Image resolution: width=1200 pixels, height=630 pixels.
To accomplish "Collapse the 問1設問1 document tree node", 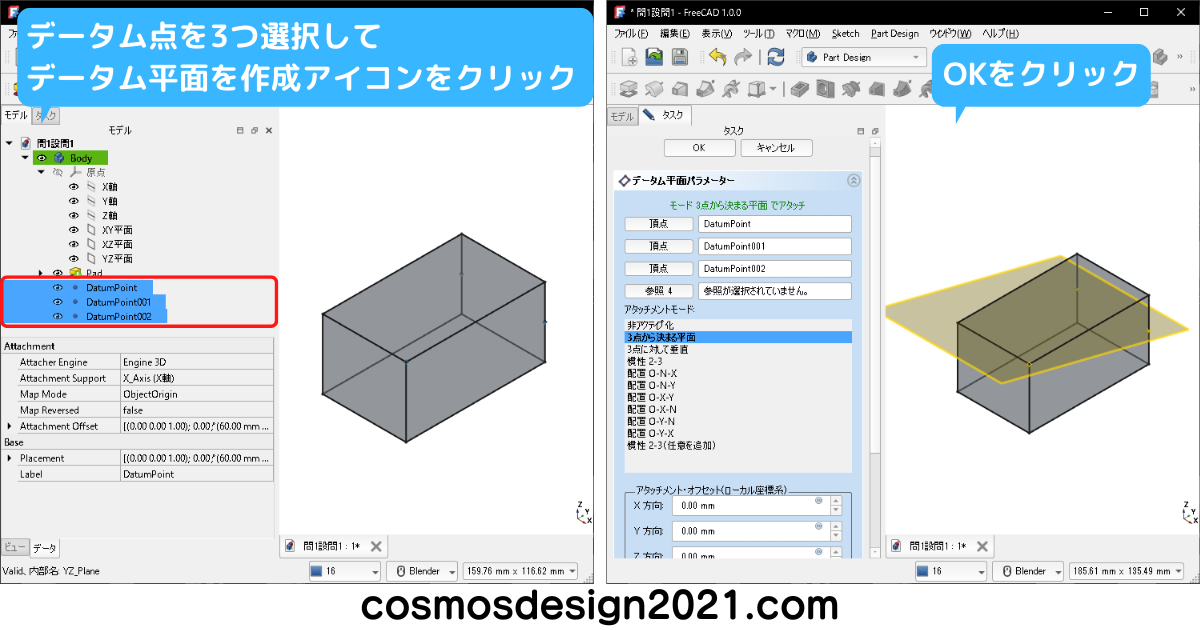I will coord(9,143).
